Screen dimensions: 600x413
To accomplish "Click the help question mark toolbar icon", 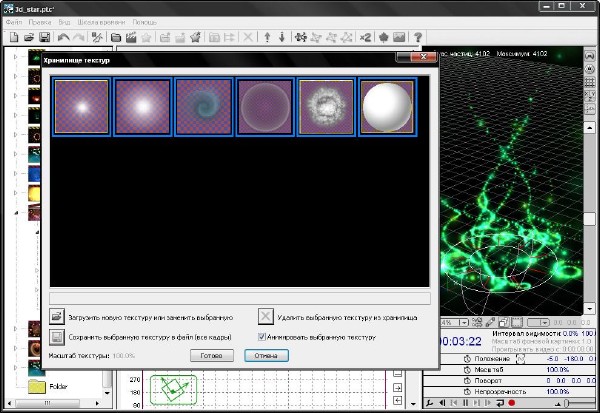I will (x=419, y=37).
